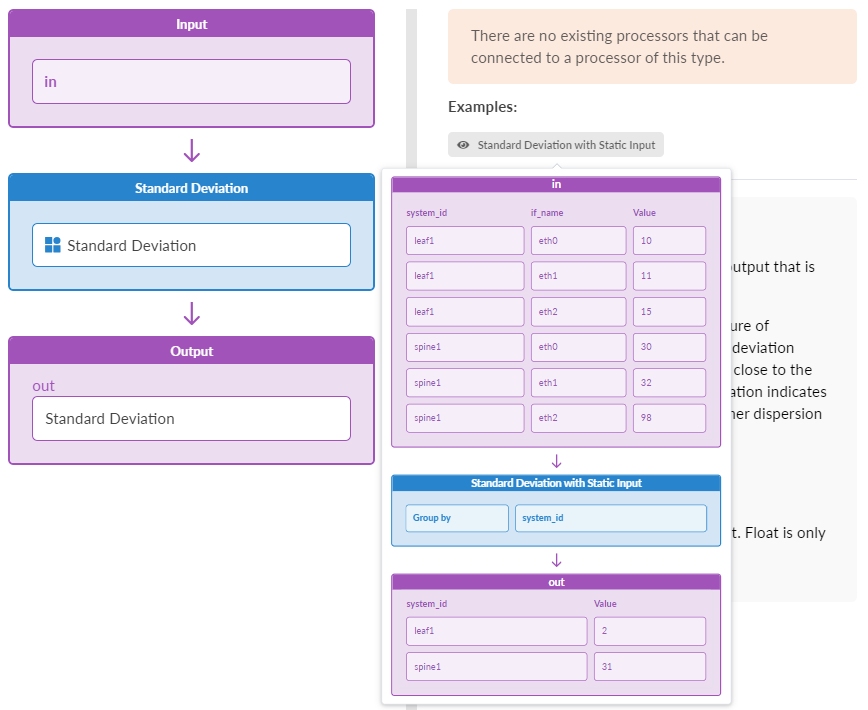Click the value 98 cell for spine1 eth2
Screen dimensions: 868x710
coord(669,418)
